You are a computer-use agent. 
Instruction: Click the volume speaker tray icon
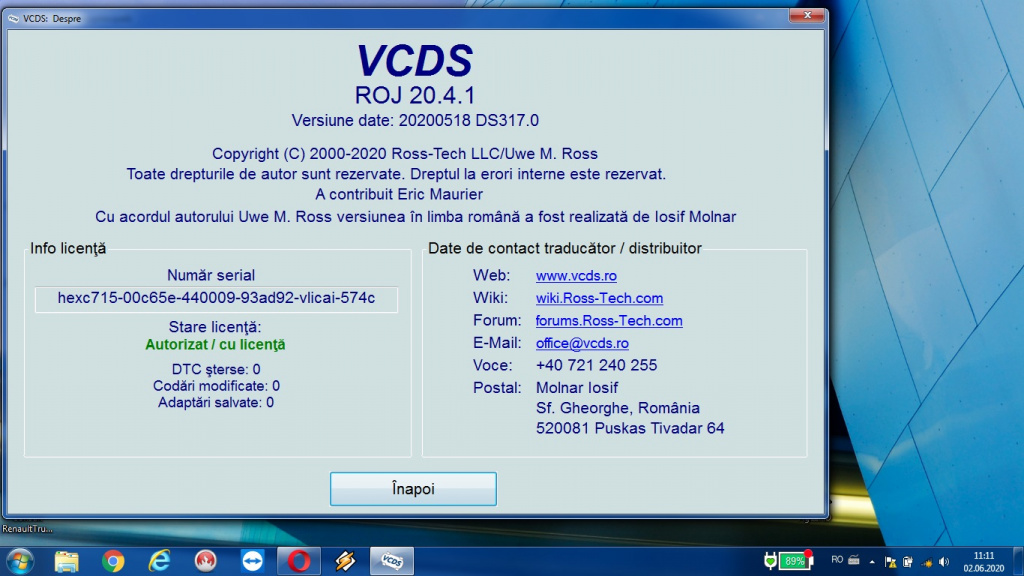(x=944, y=562)
